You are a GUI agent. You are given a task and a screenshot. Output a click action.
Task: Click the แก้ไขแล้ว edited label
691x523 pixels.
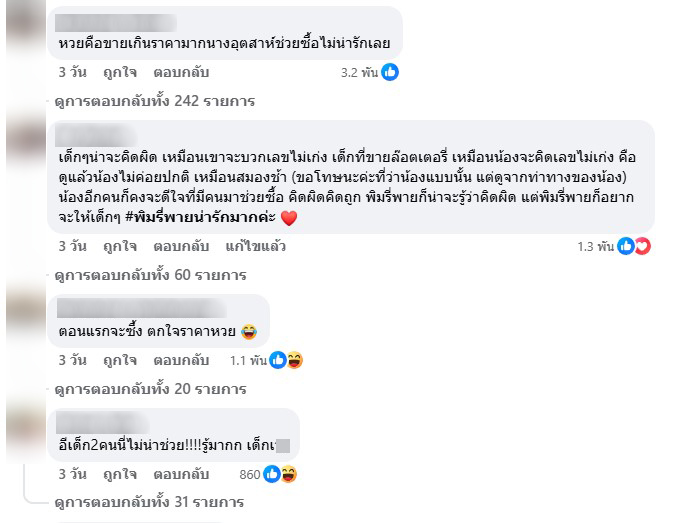click(255, 246)
